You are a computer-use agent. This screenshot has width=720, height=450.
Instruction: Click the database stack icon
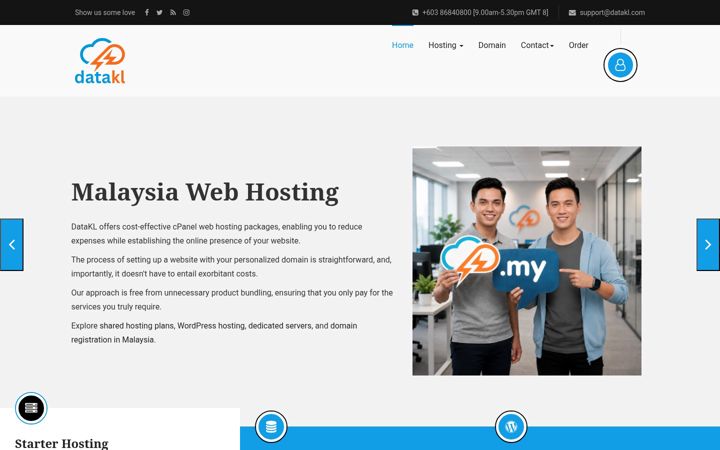271,427
